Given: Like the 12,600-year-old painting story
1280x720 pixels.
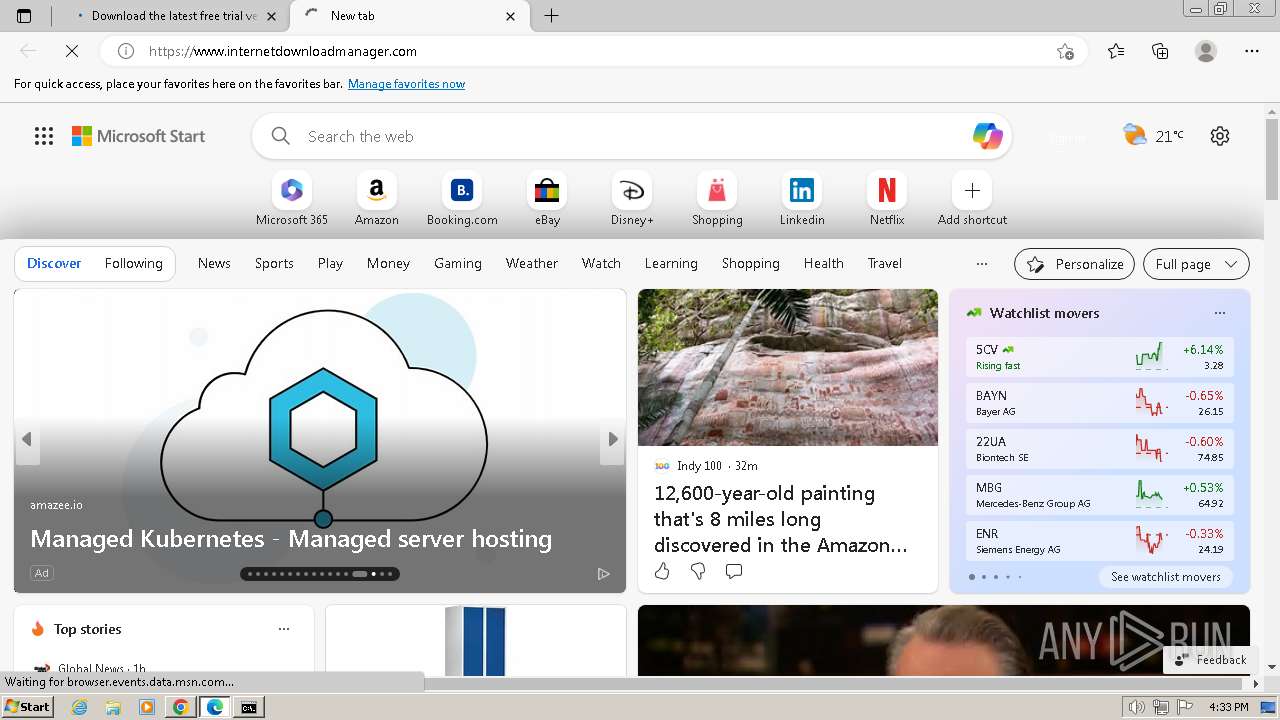Looking at the screenshot, I should point(662,571).
